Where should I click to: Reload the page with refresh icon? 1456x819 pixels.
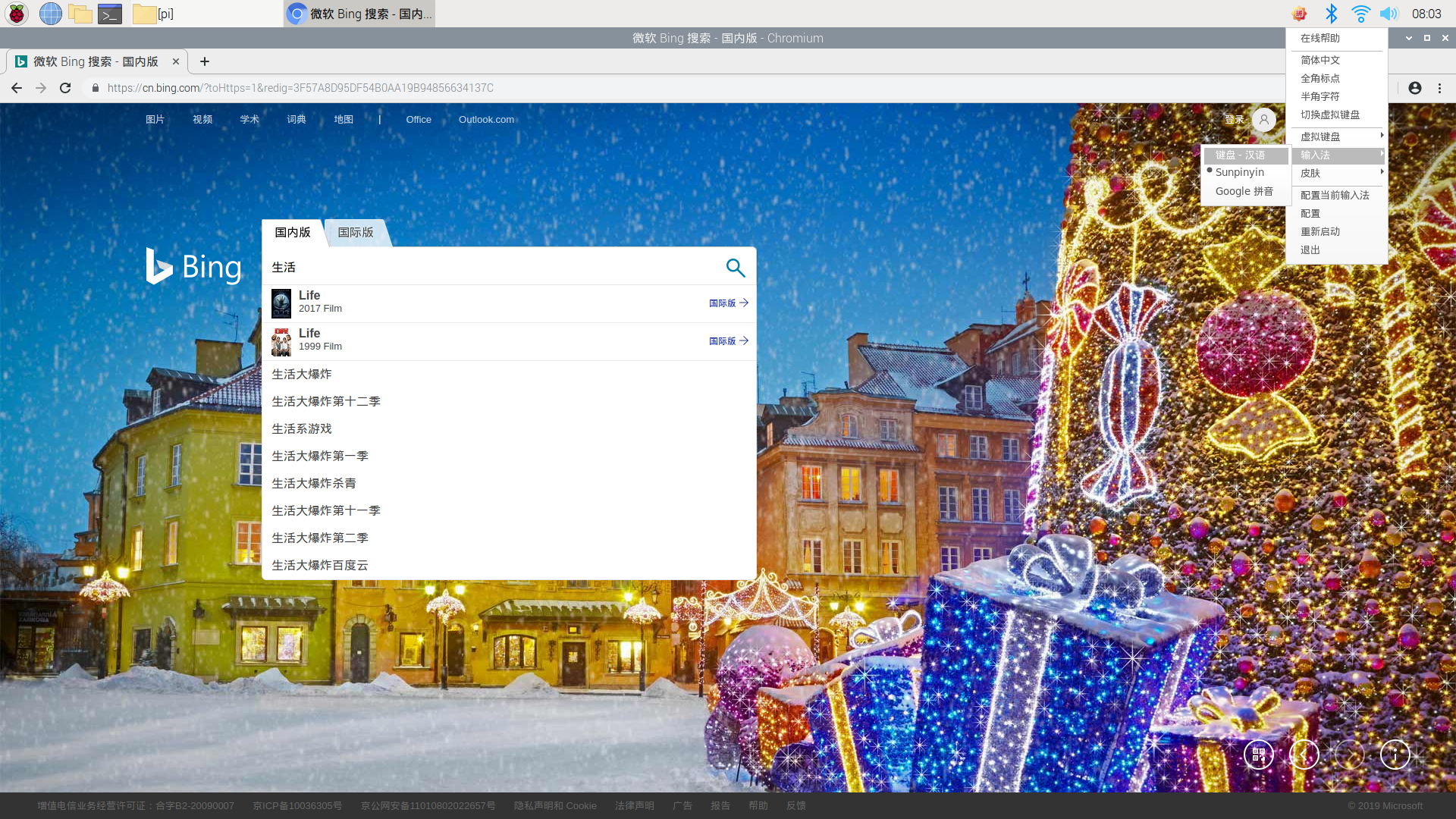(x=65, y=88)
